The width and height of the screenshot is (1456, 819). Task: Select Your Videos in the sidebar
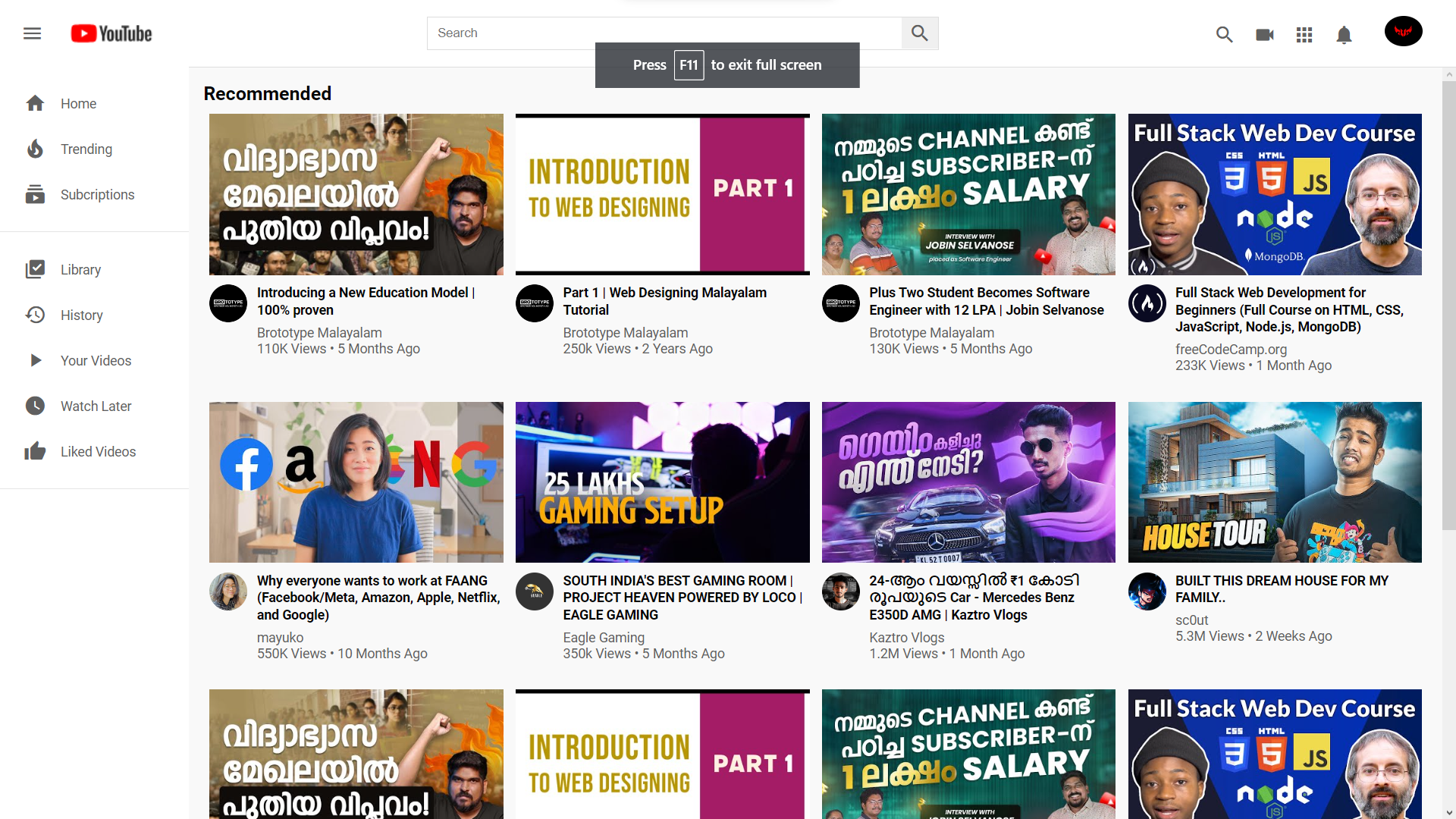pyautogui.click(x=96, y=360)
